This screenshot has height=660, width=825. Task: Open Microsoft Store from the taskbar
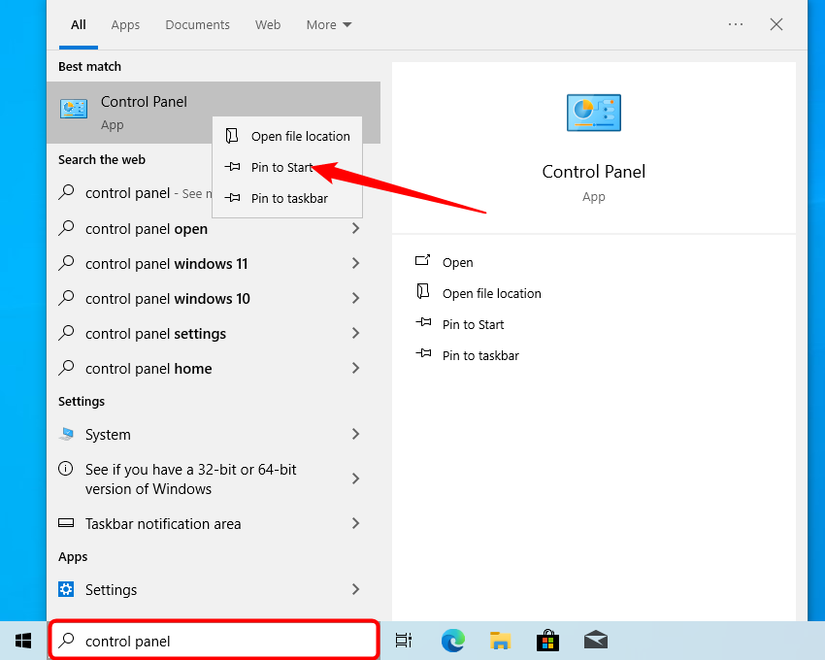[548, 640]
